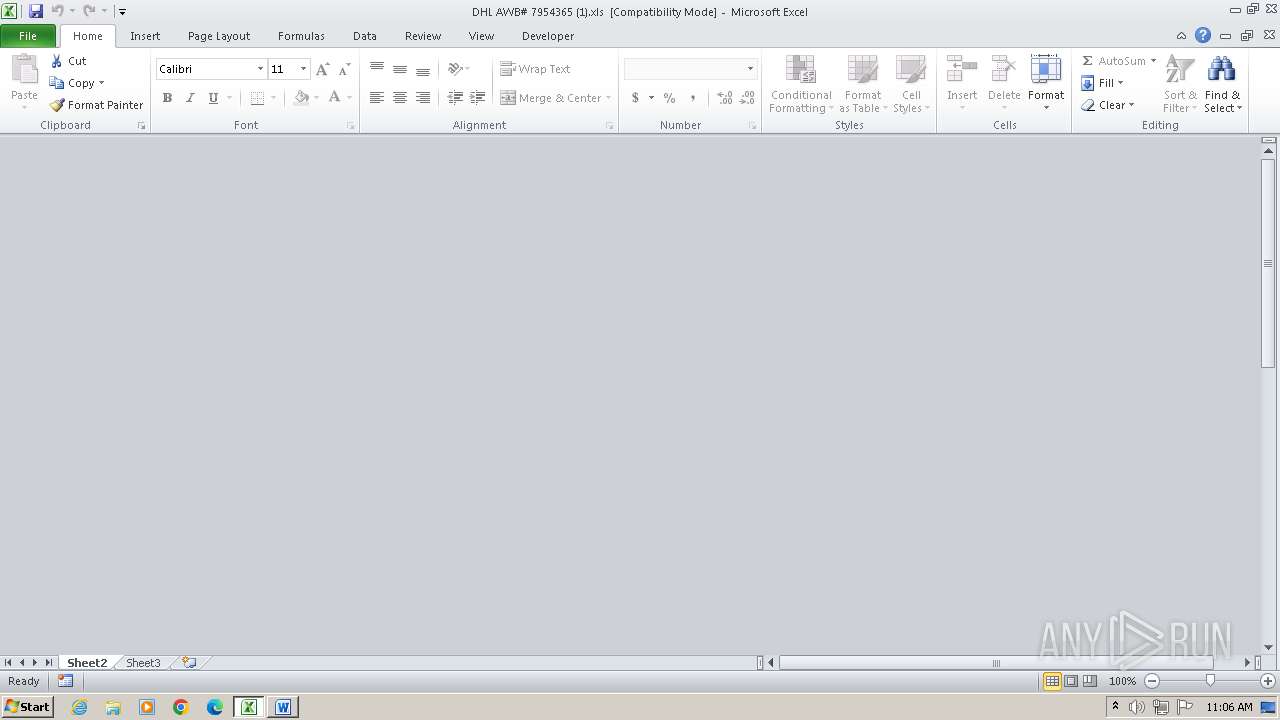1280x720 pixels.
Task: Open Chrome from the taskbar
Action: click(181, 707)
